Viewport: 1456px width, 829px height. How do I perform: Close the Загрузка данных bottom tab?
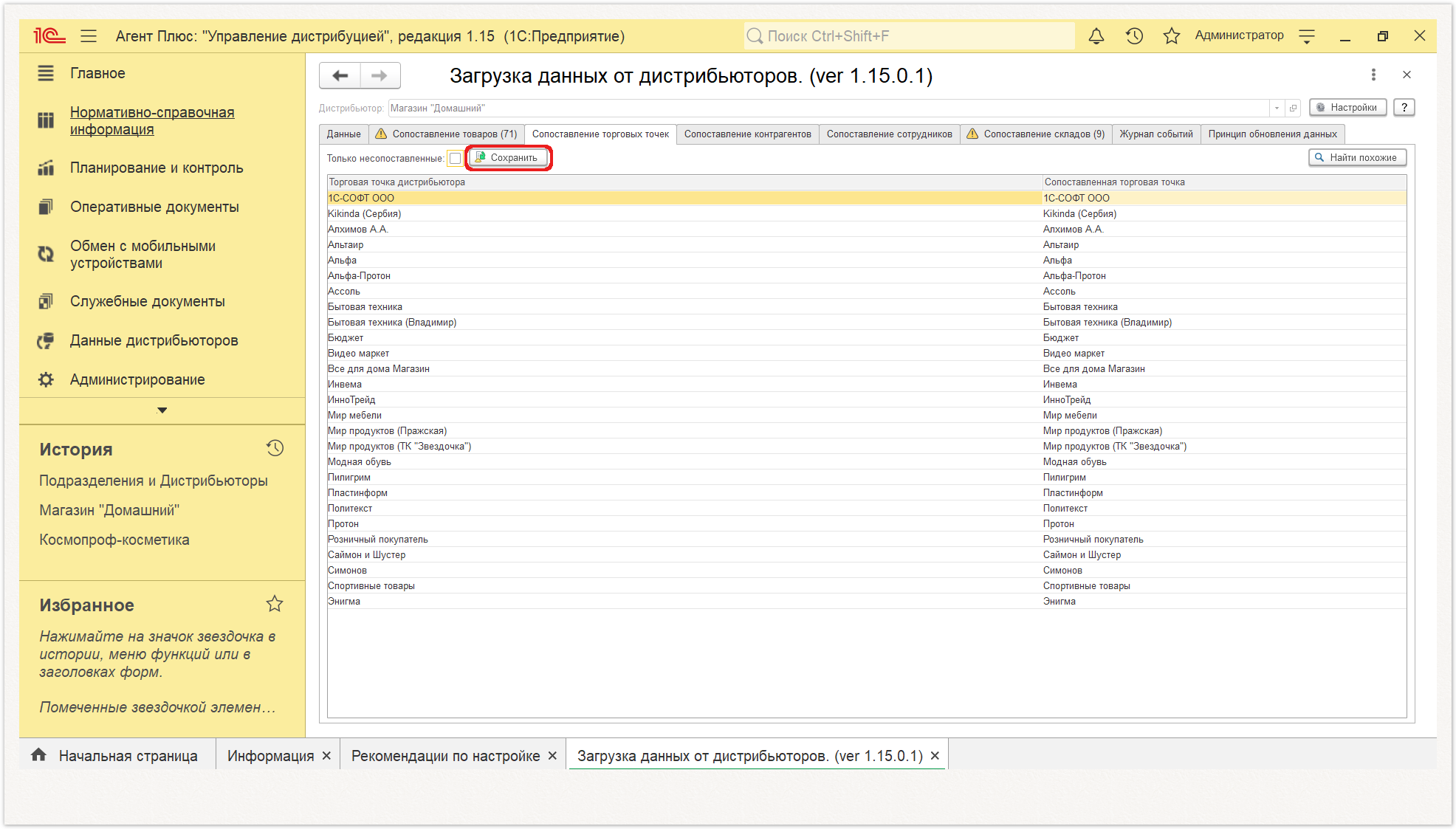point(935,756)
